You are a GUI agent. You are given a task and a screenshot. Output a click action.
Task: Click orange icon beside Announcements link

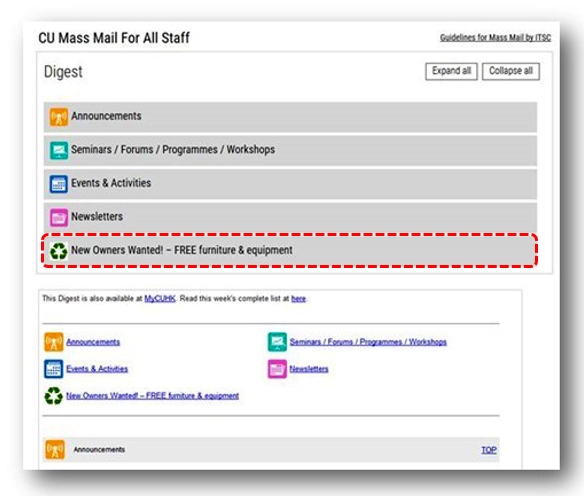point(54,342)
